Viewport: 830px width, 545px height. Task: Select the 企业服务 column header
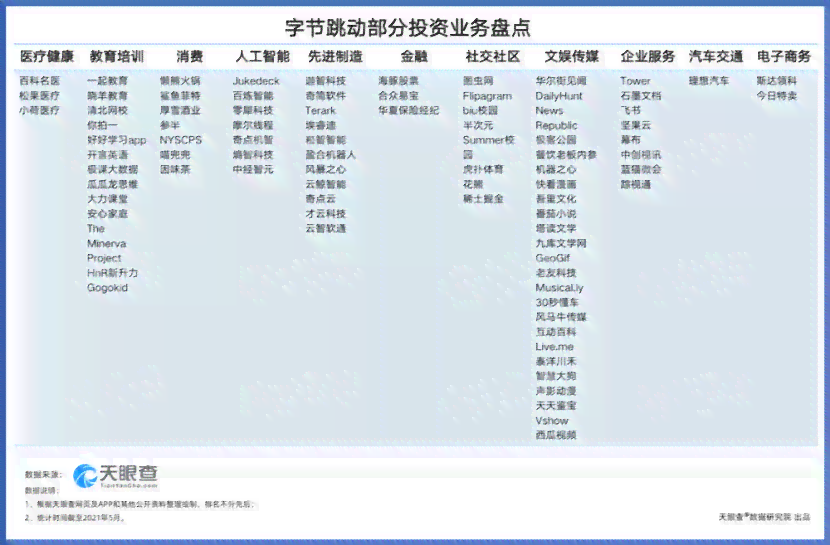647,56
